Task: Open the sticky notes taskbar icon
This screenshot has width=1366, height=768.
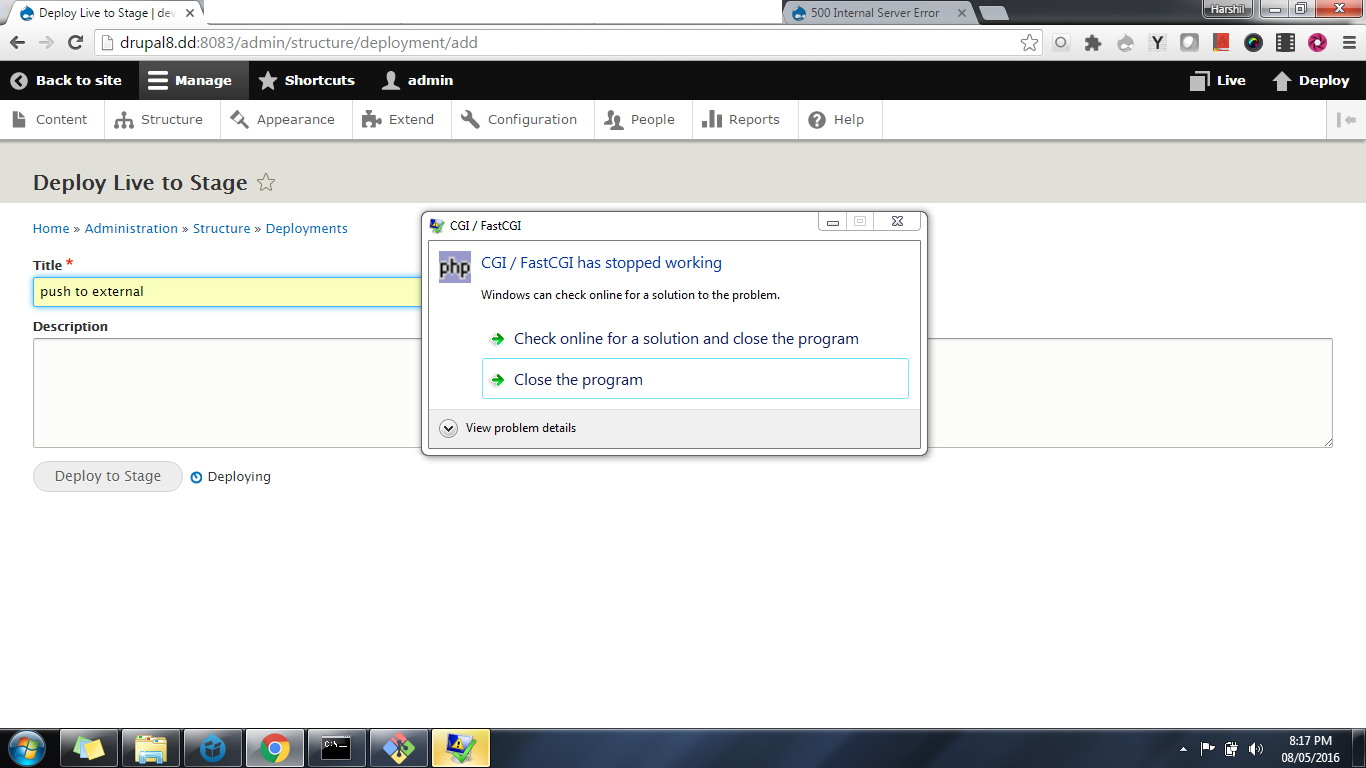Action: (x=89, y=747)
